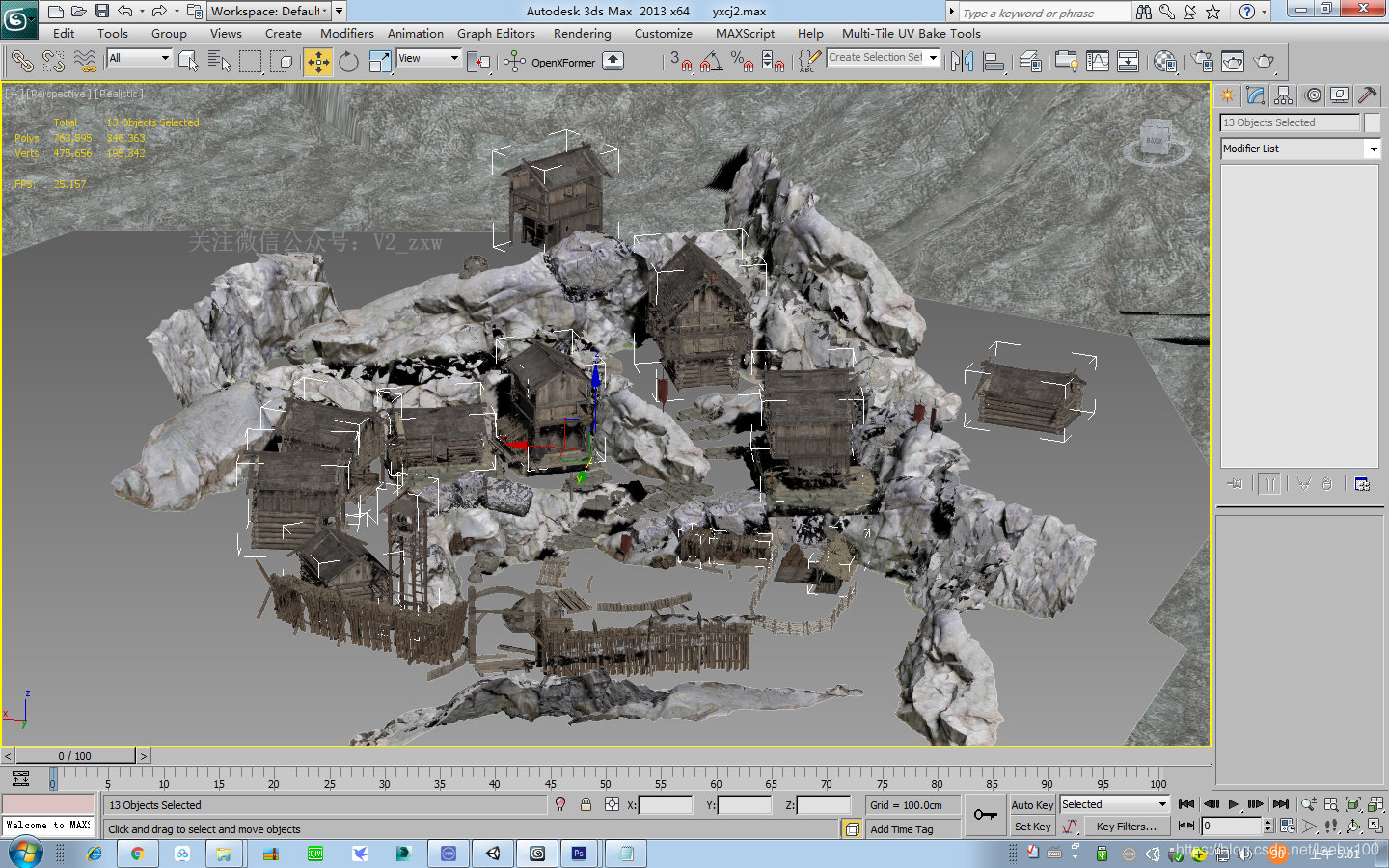Click the 0 / 100 time slider
Viewport: 1389px width, 868px height.
pos(75,756)
